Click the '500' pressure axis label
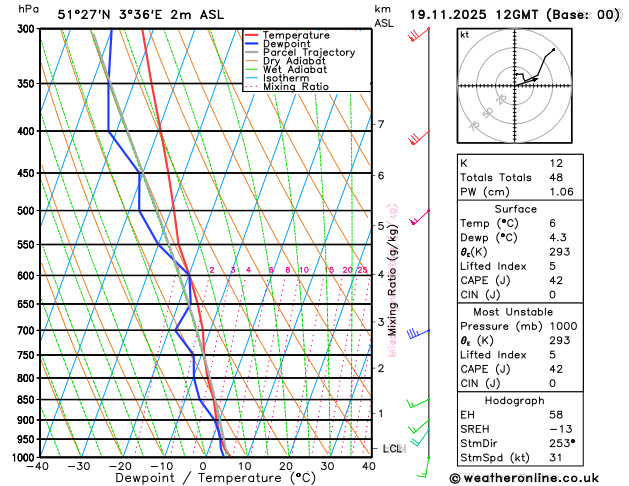 (28, 211)
